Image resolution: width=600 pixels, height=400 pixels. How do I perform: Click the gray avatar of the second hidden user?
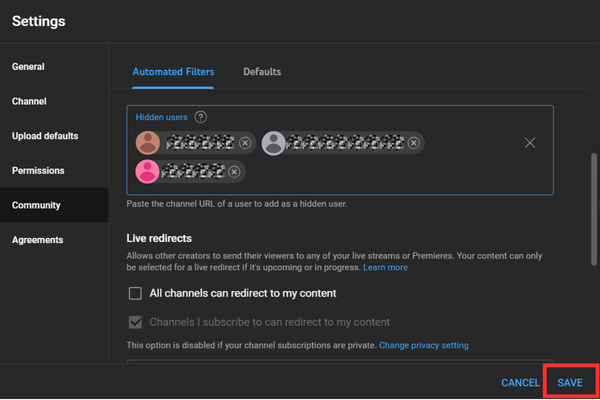(x=273, y=143)
